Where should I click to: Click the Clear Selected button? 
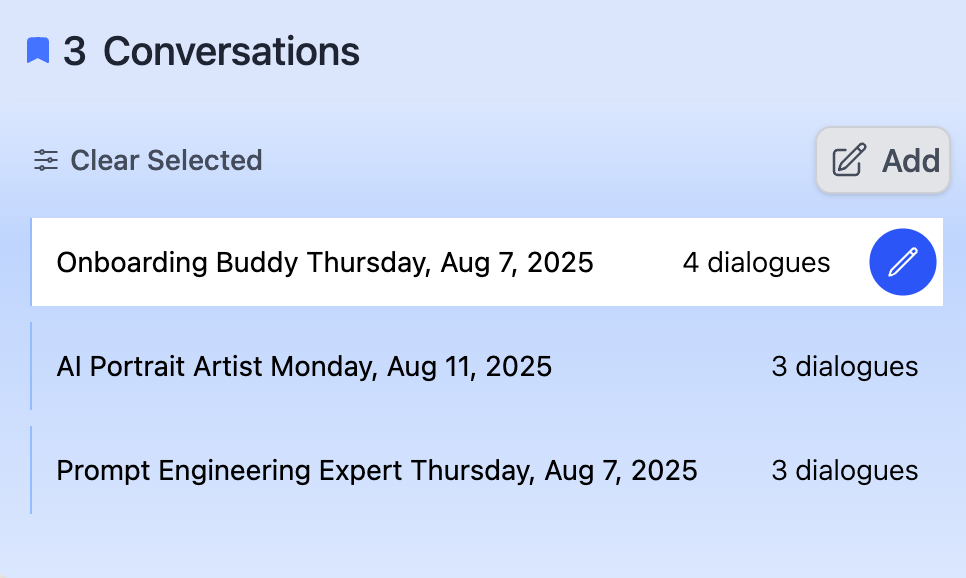coord(146,160)
